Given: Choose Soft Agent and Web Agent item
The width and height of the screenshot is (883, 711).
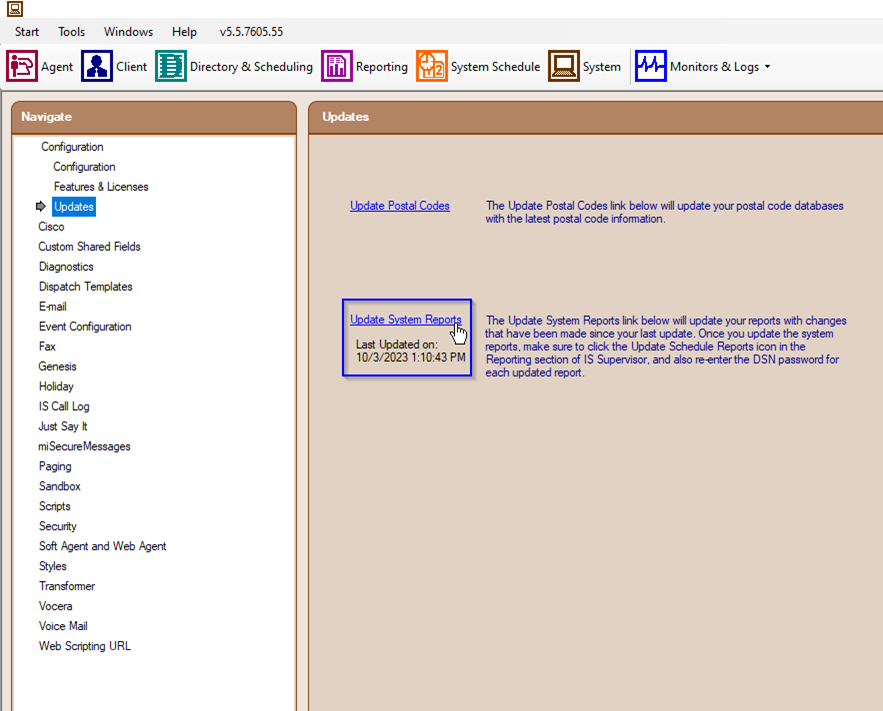Looking at the screenshot, I should [x=103, y=547].
